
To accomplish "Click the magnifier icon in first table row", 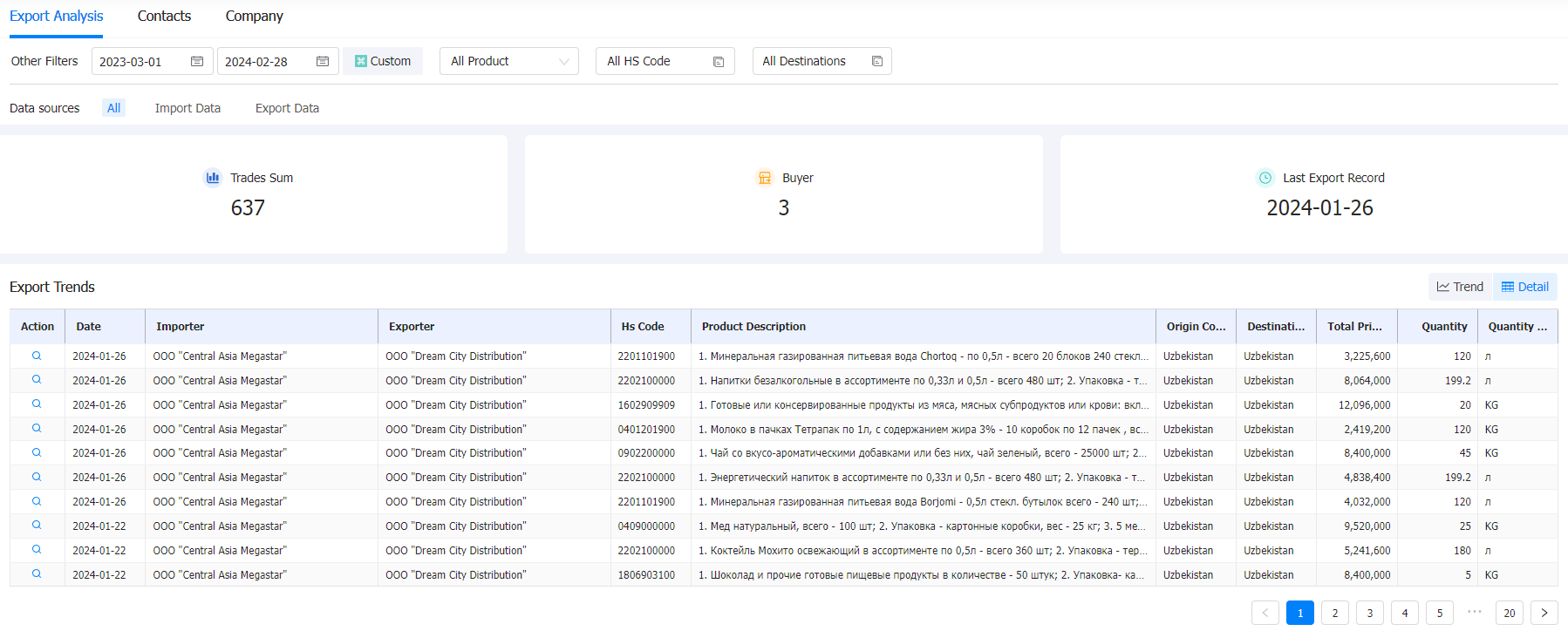I will tap(37, 356).
